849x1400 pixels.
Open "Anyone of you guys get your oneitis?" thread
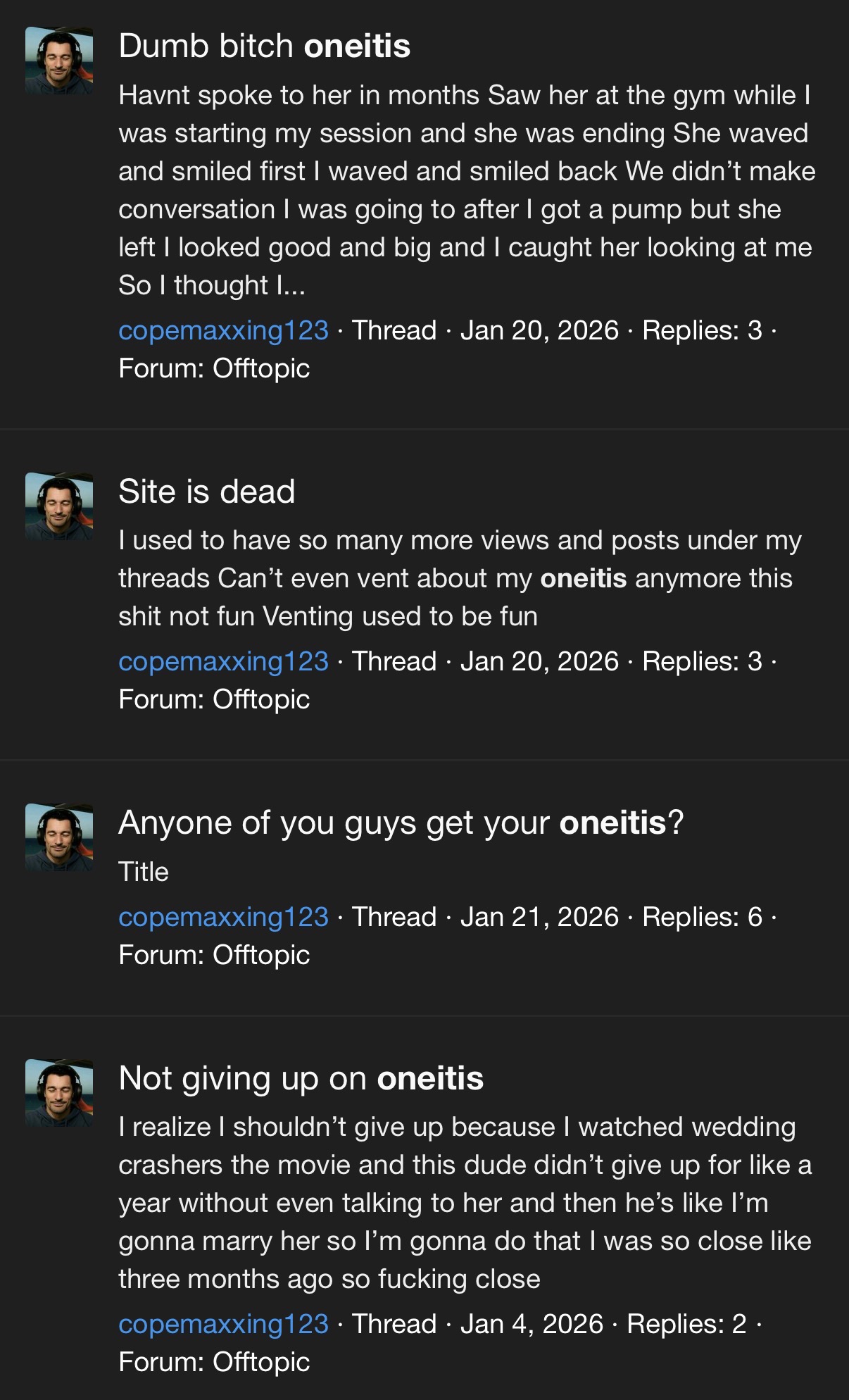coord(401,823)
